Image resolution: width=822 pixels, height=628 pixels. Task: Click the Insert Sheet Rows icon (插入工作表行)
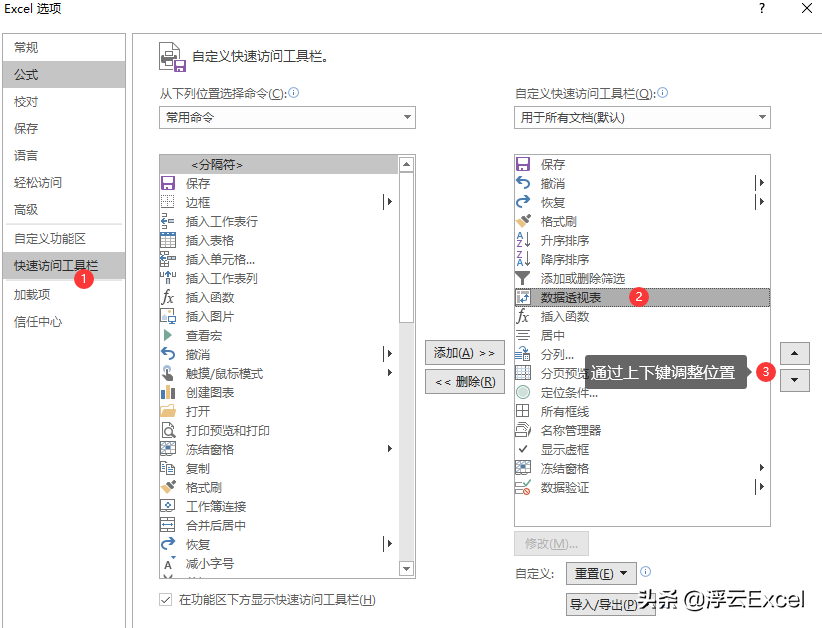[168, 221]
